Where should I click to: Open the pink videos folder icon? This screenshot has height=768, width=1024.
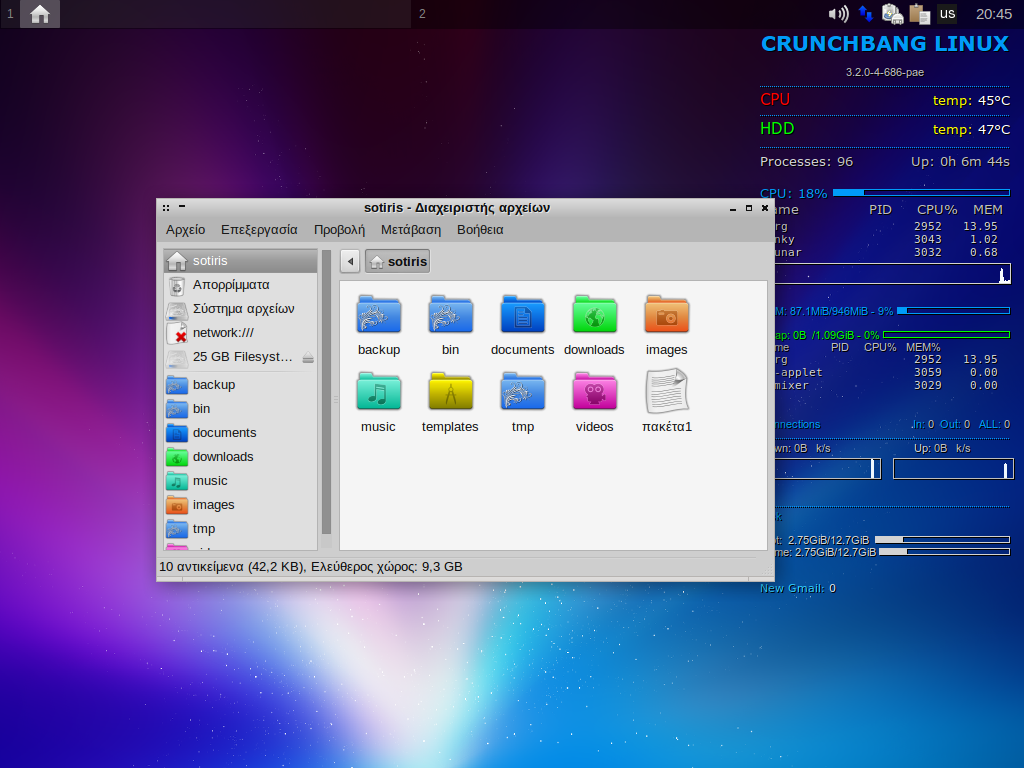[594, 392]
